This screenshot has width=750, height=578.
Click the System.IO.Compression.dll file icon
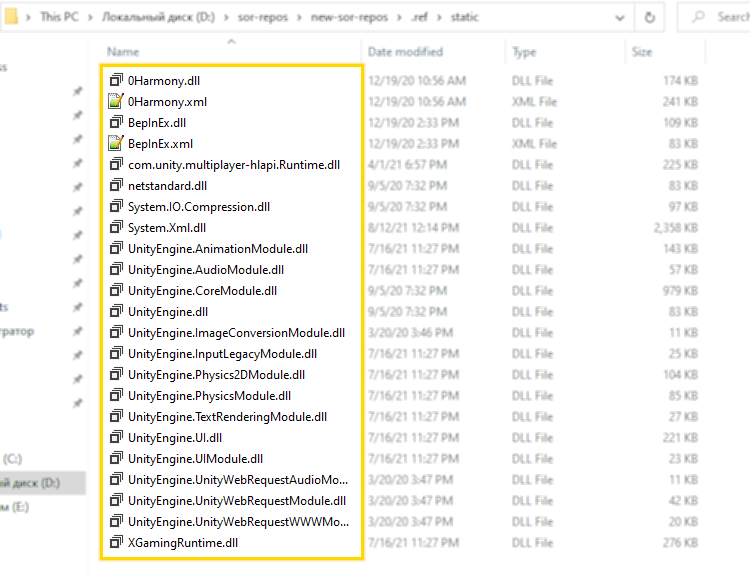116,206
